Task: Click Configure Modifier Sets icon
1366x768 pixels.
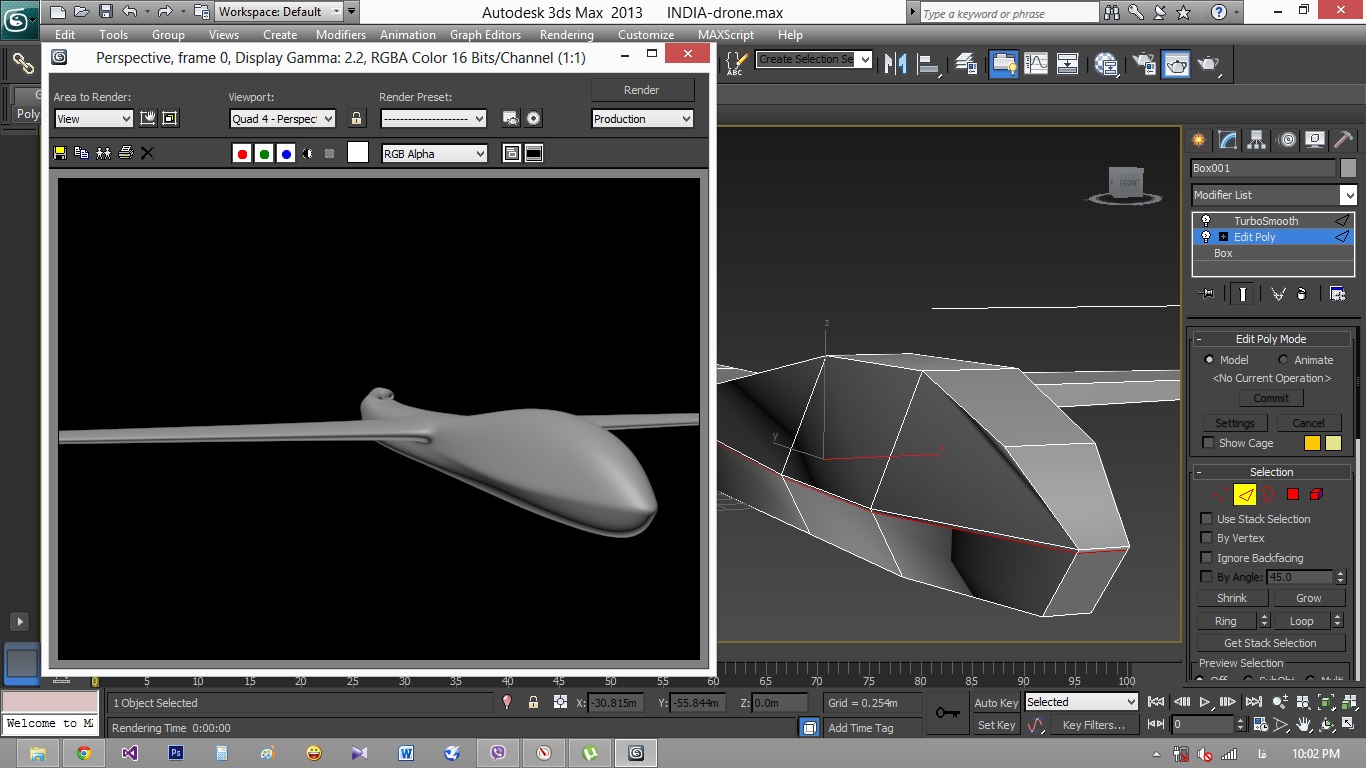Action: (1338, 293)
